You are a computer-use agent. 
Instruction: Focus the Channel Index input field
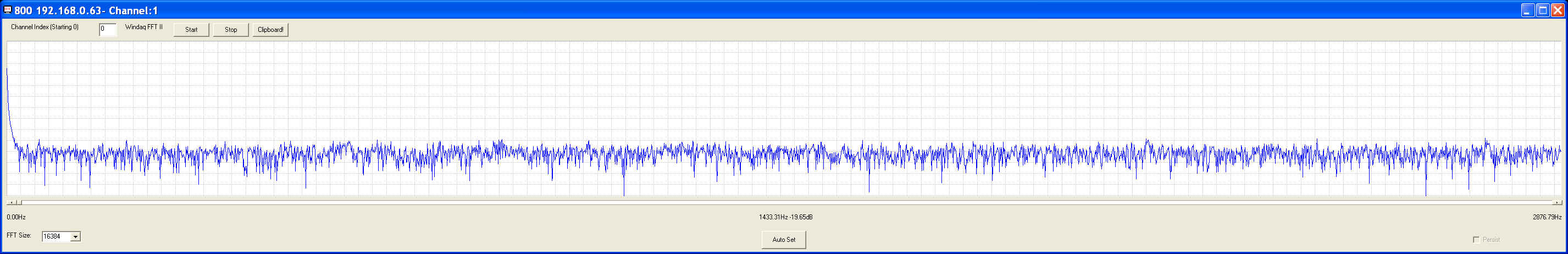point(108,29)
